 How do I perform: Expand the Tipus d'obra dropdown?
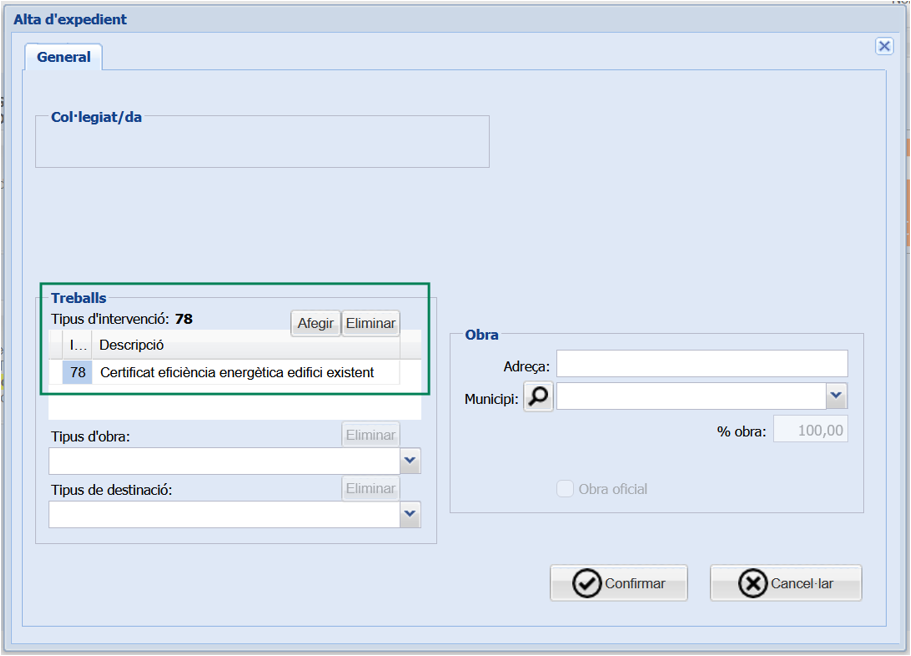pos(410,461)
